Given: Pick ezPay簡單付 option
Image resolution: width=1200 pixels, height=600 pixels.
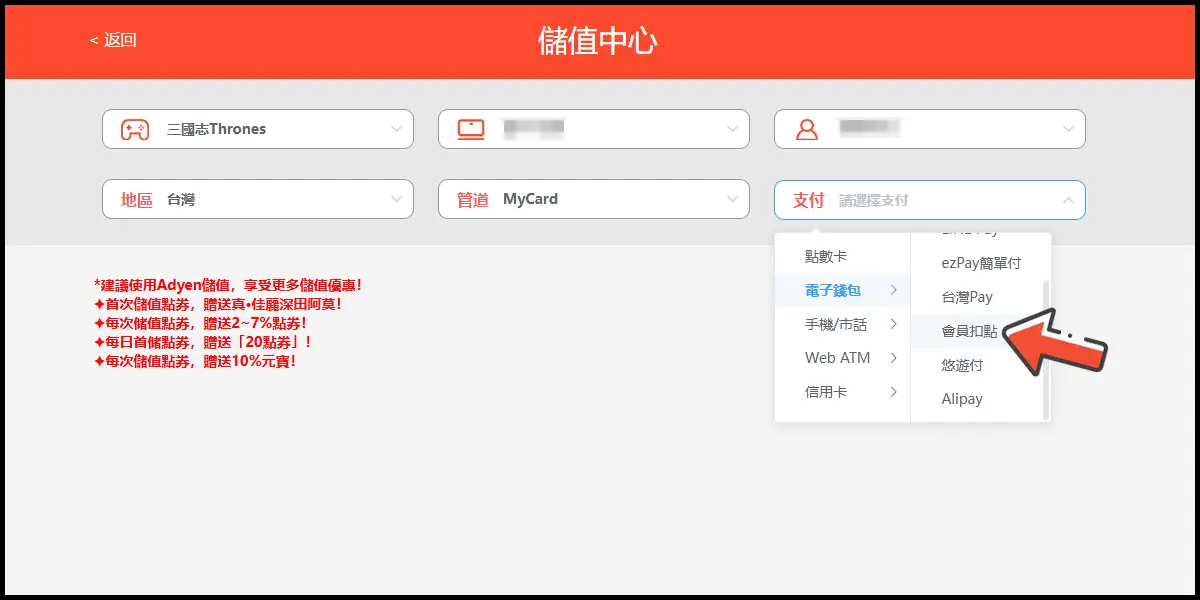Looking at the screenshot, I should 981,263.
